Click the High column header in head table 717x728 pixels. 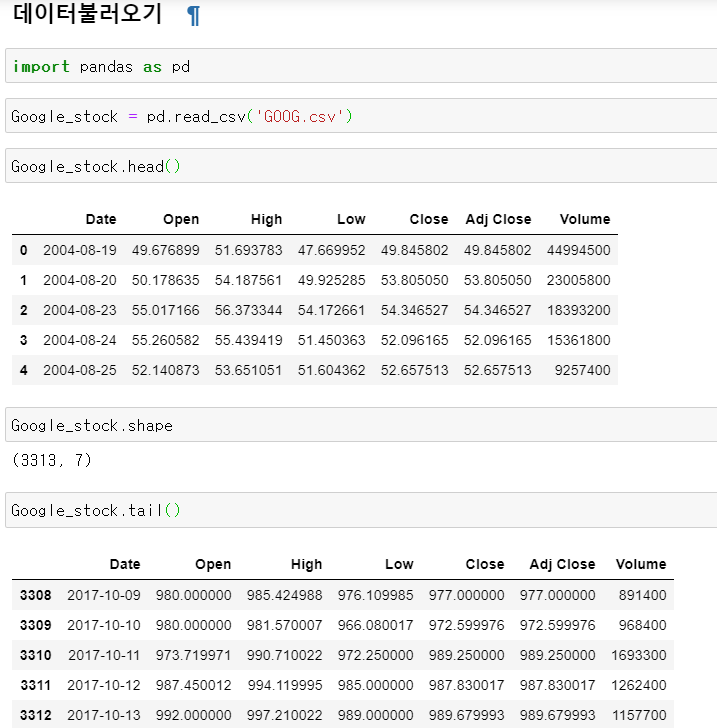tap(266, 219)
